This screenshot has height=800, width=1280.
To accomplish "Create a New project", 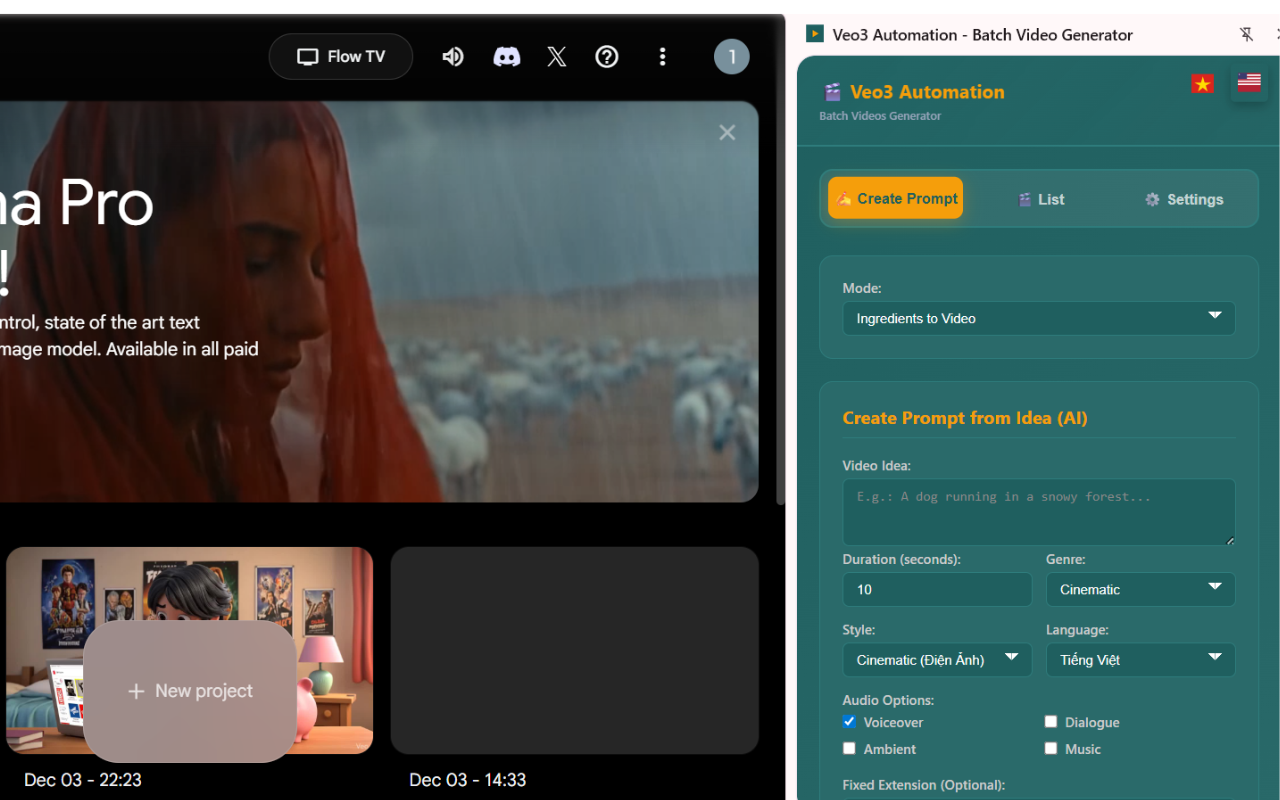I will coord(190,691).
